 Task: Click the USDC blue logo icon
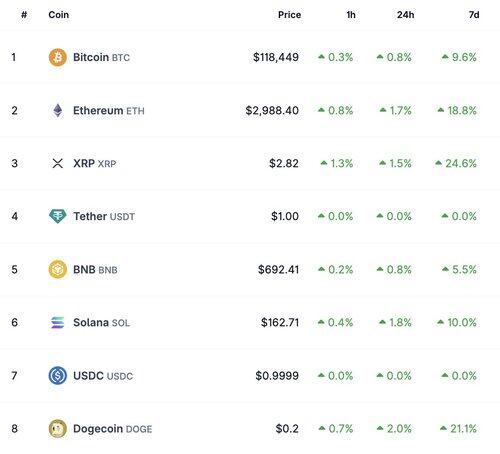tap(58, 376)
